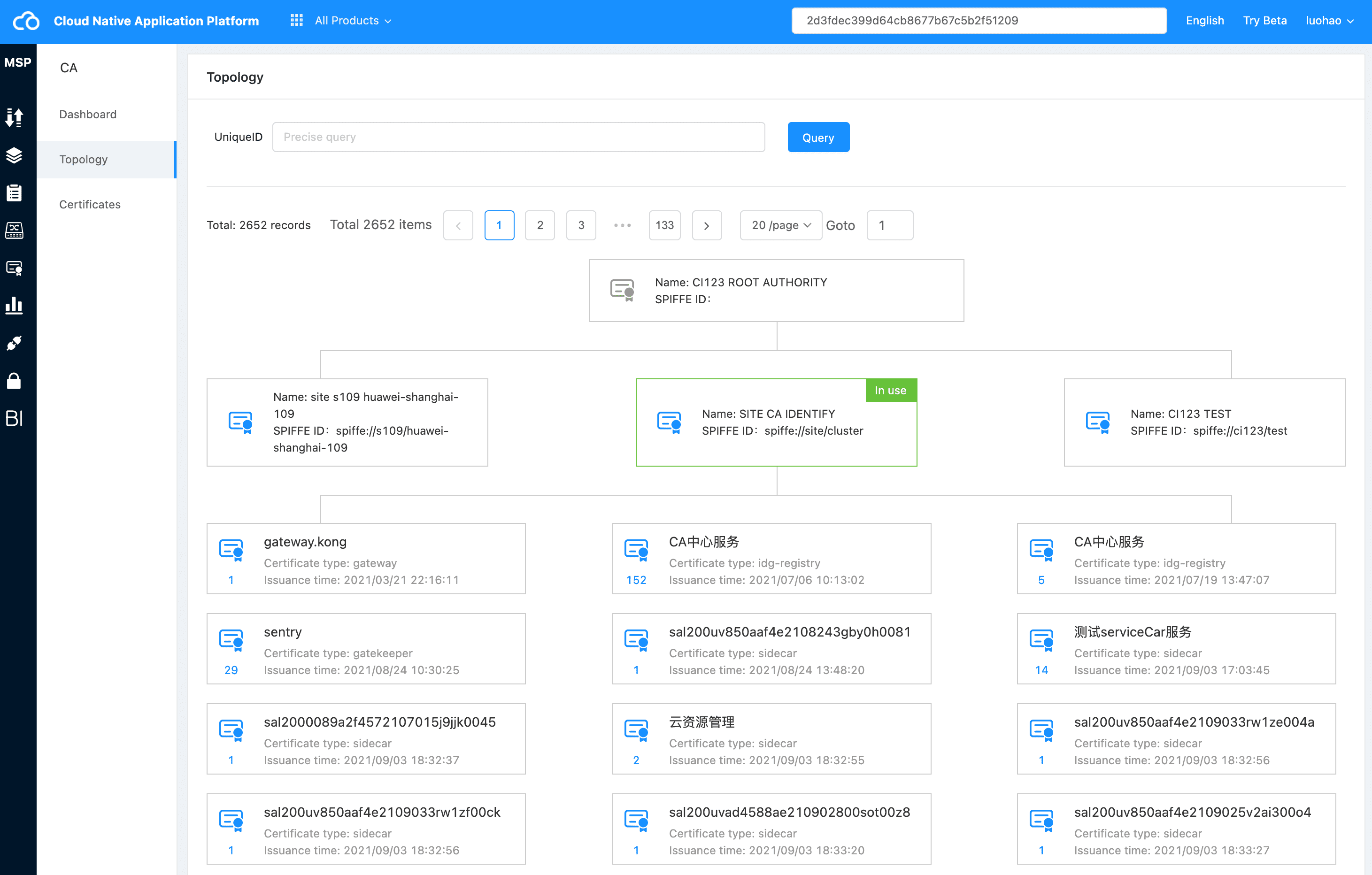The height and width of the screenshot is (875, 1372).
Task: Open the bar chart sidebar icon
Action: 14,305
